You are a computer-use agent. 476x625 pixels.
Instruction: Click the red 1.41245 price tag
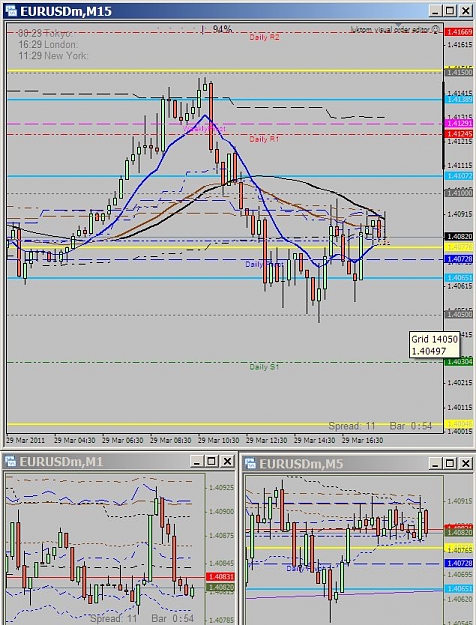coord(459,134)
